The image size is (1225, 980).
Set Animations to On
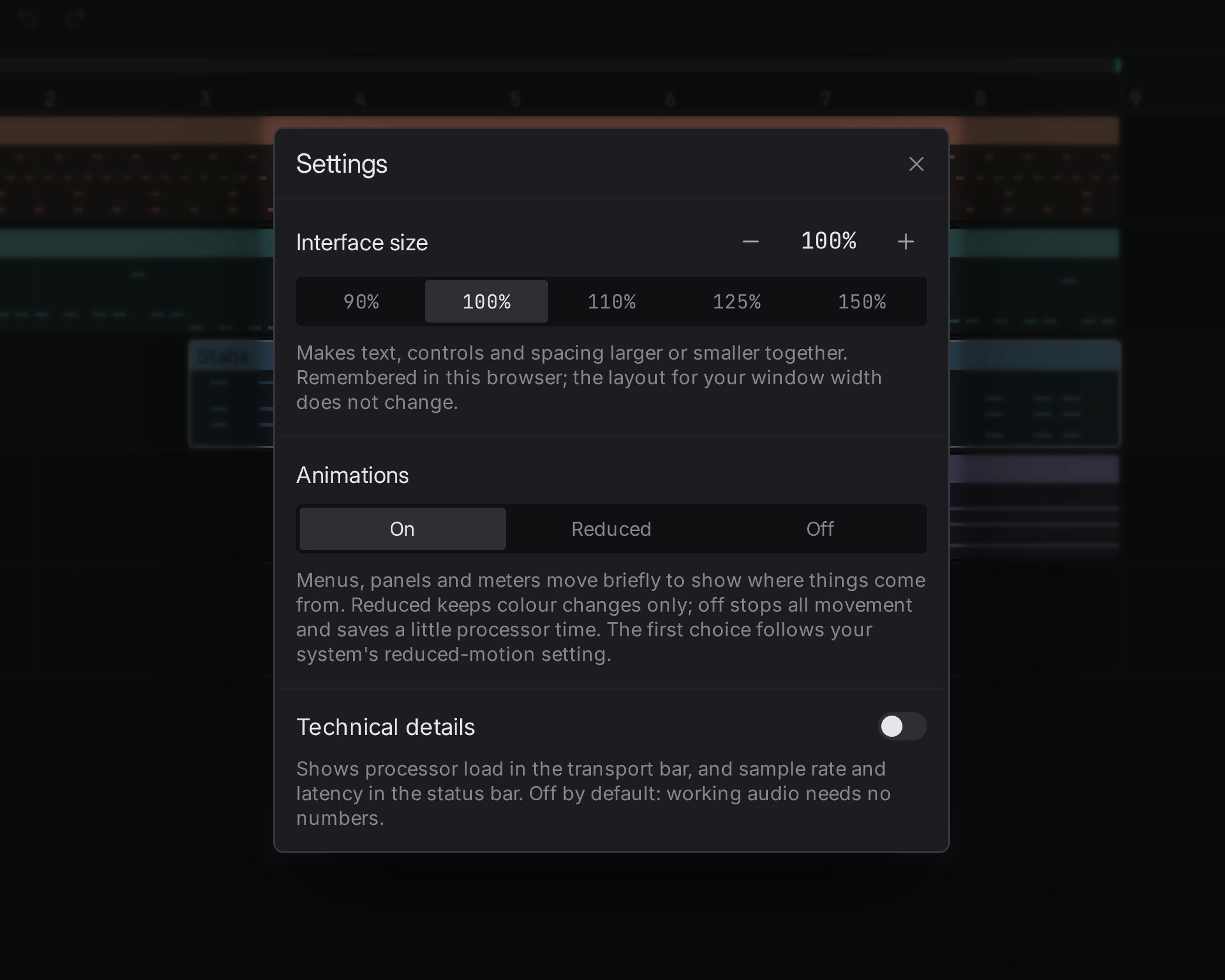pos(402,529)
